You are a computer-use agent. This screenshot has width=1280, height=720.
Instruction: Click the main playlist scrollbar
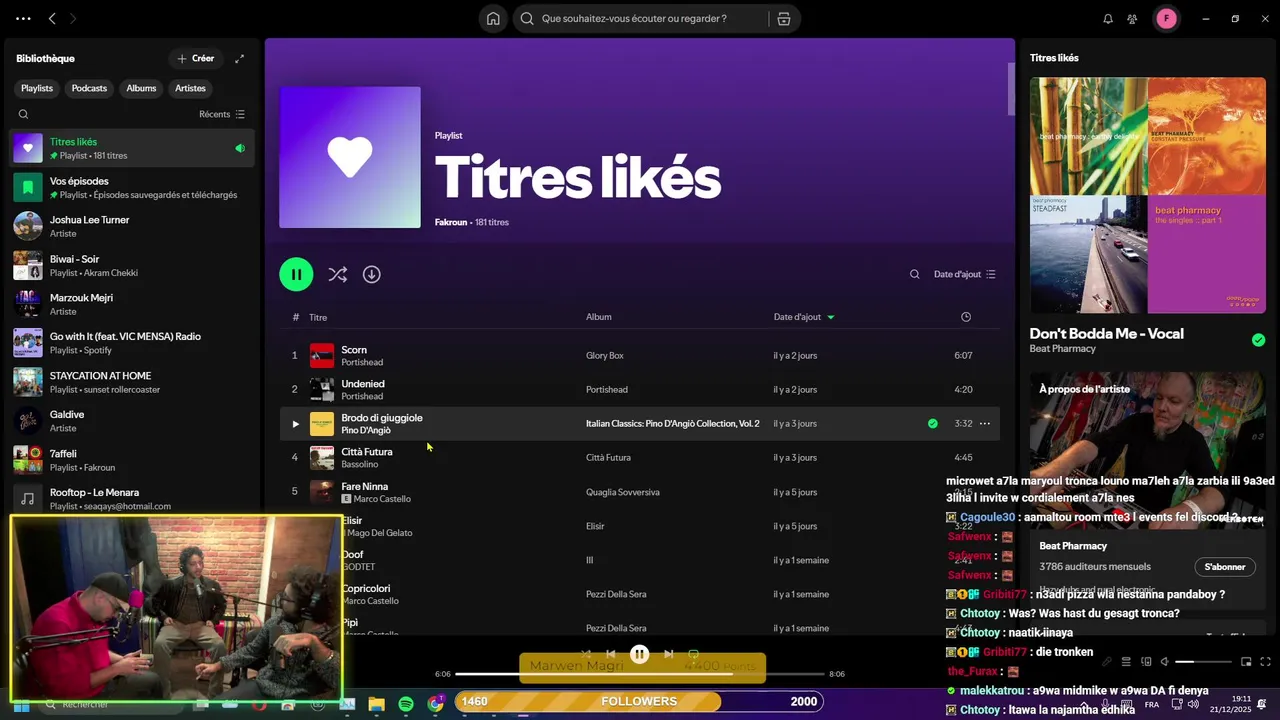tap(1011, 90)
